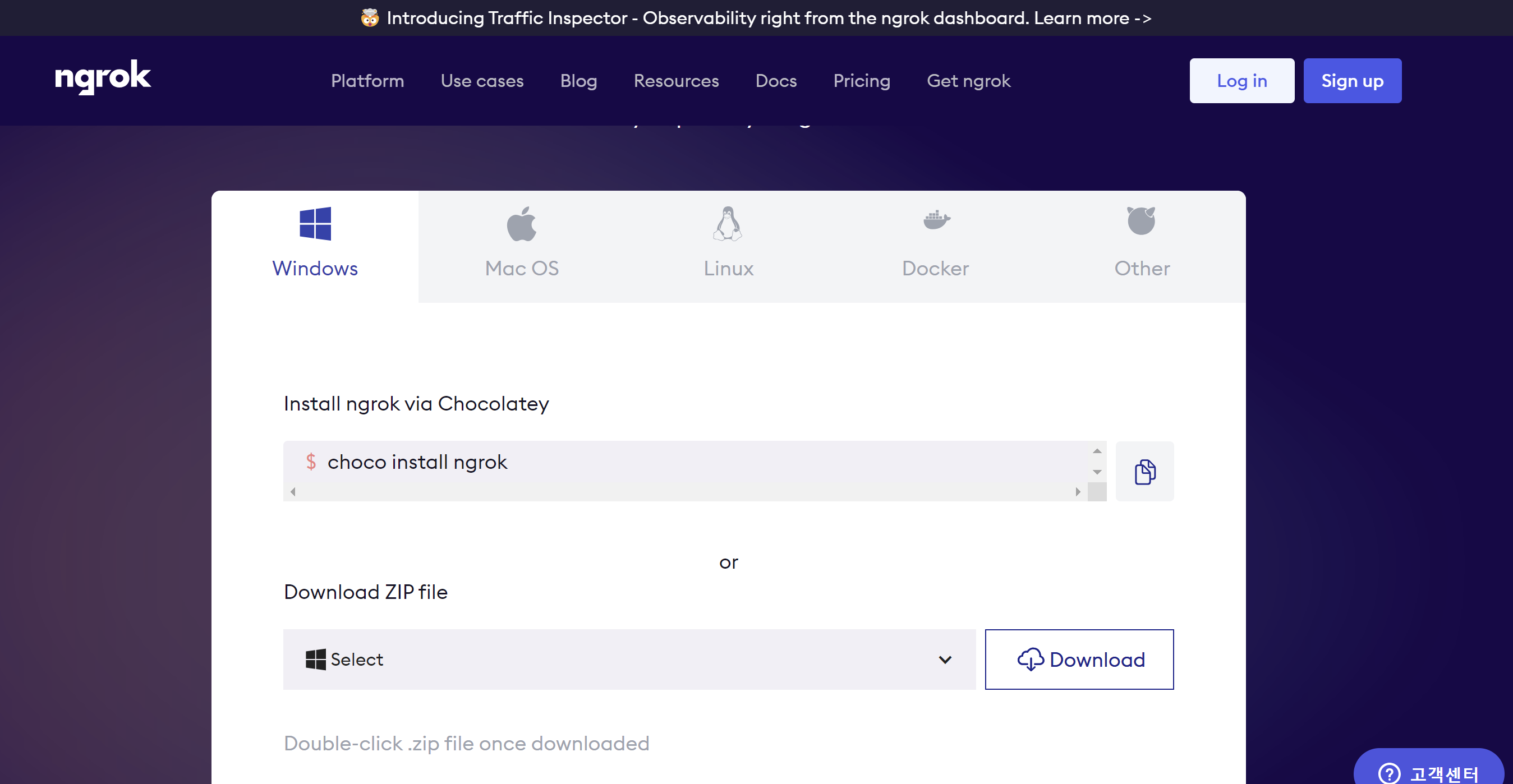Click Get ngrok in navigation
The image size is (1513, 784).
968,81
